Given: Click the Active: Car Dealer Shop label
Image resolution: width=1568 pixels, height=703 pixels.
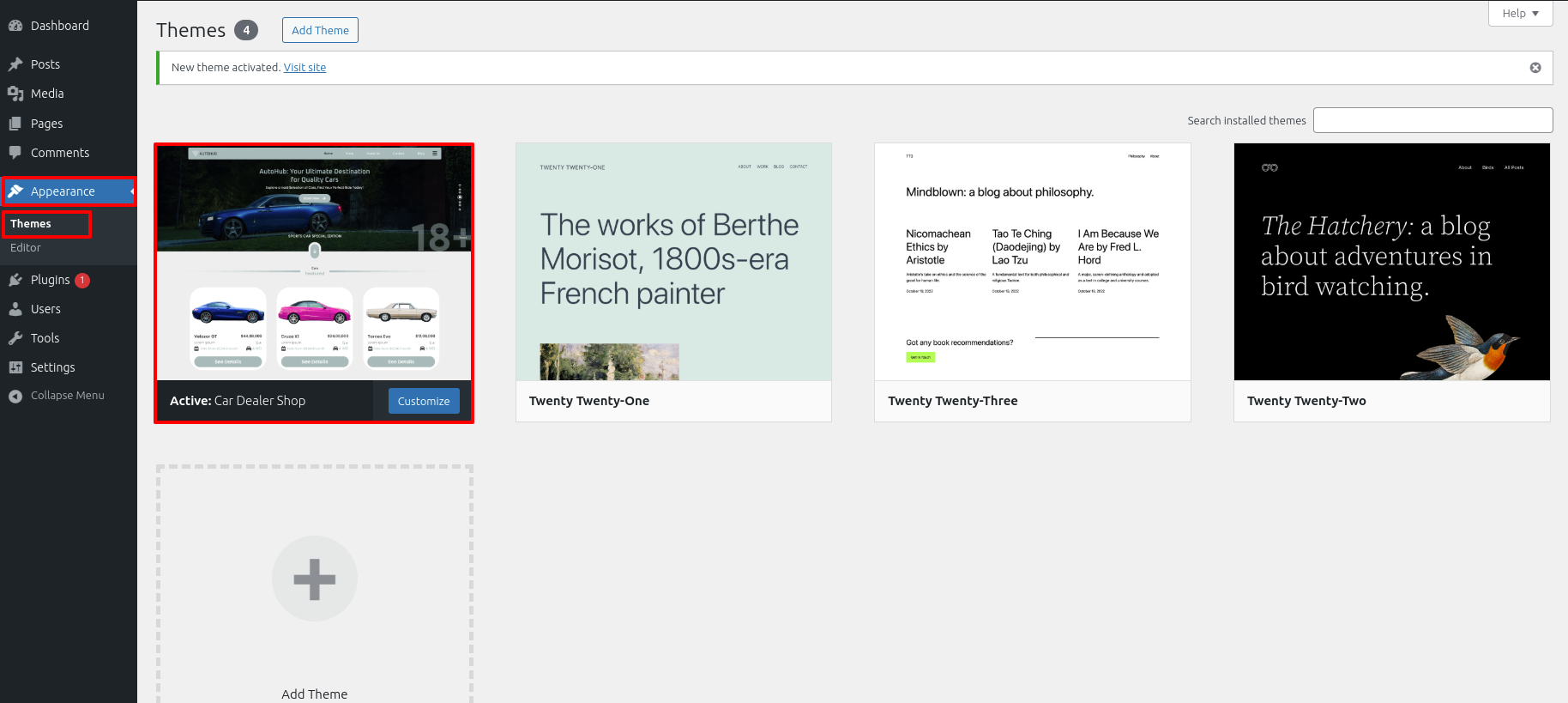Looking at the screenshot, I should point(238,401).
